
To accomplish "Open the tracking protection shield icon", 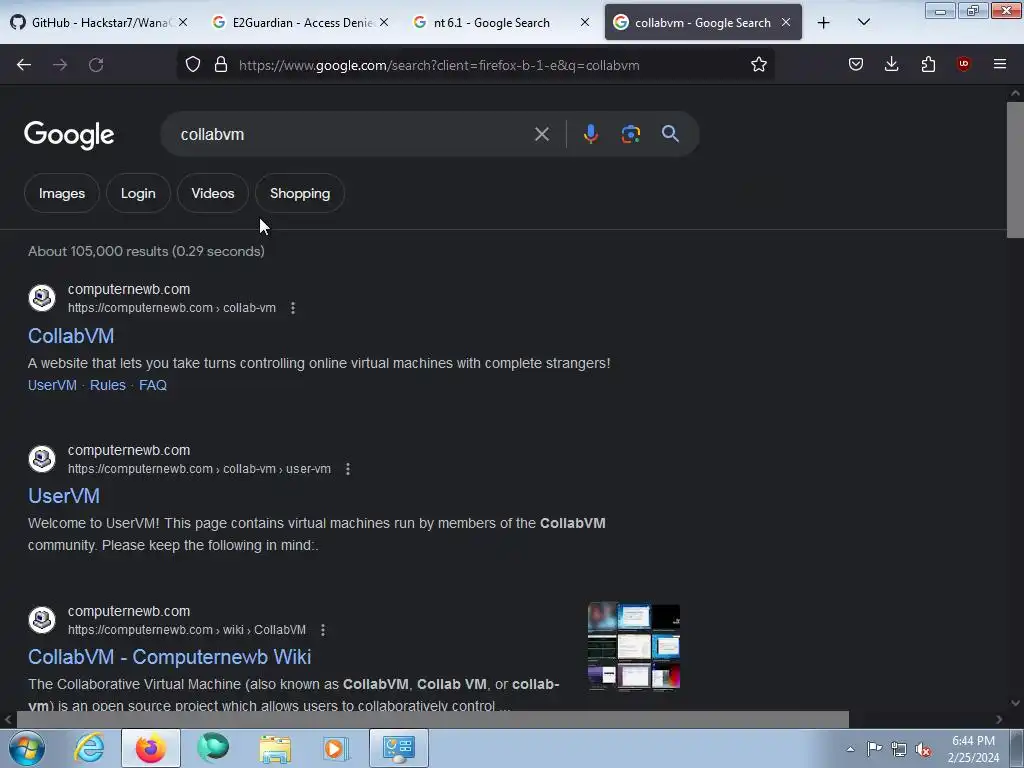I will point(193,64).
